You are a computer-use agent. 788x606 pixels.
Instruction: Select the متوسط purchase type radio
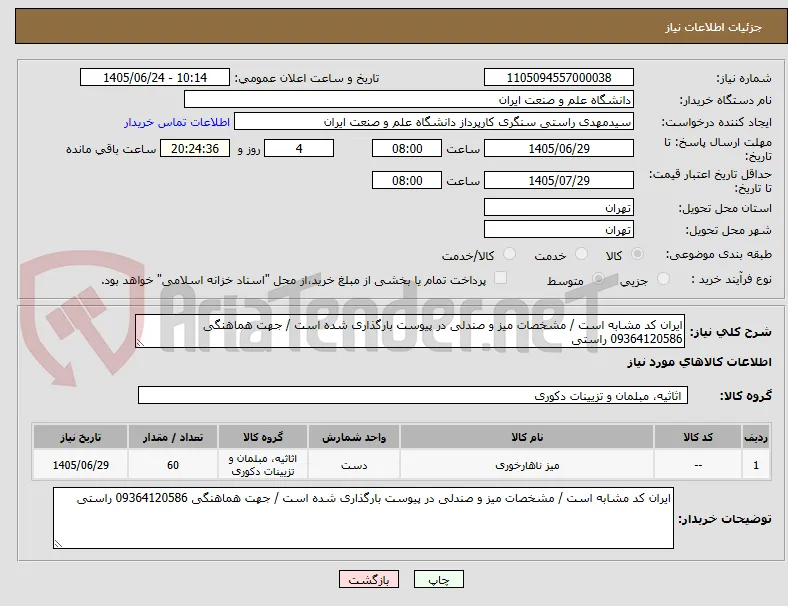[598, 278]
